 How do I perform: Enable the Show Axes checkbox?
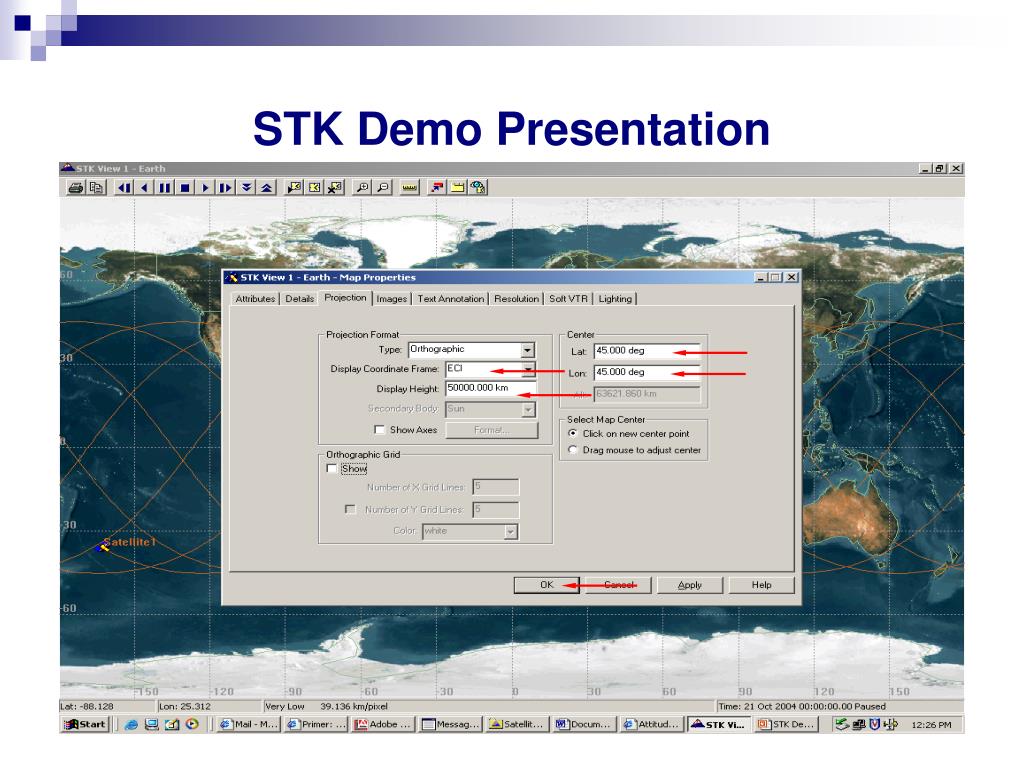(x=379, y=430)
